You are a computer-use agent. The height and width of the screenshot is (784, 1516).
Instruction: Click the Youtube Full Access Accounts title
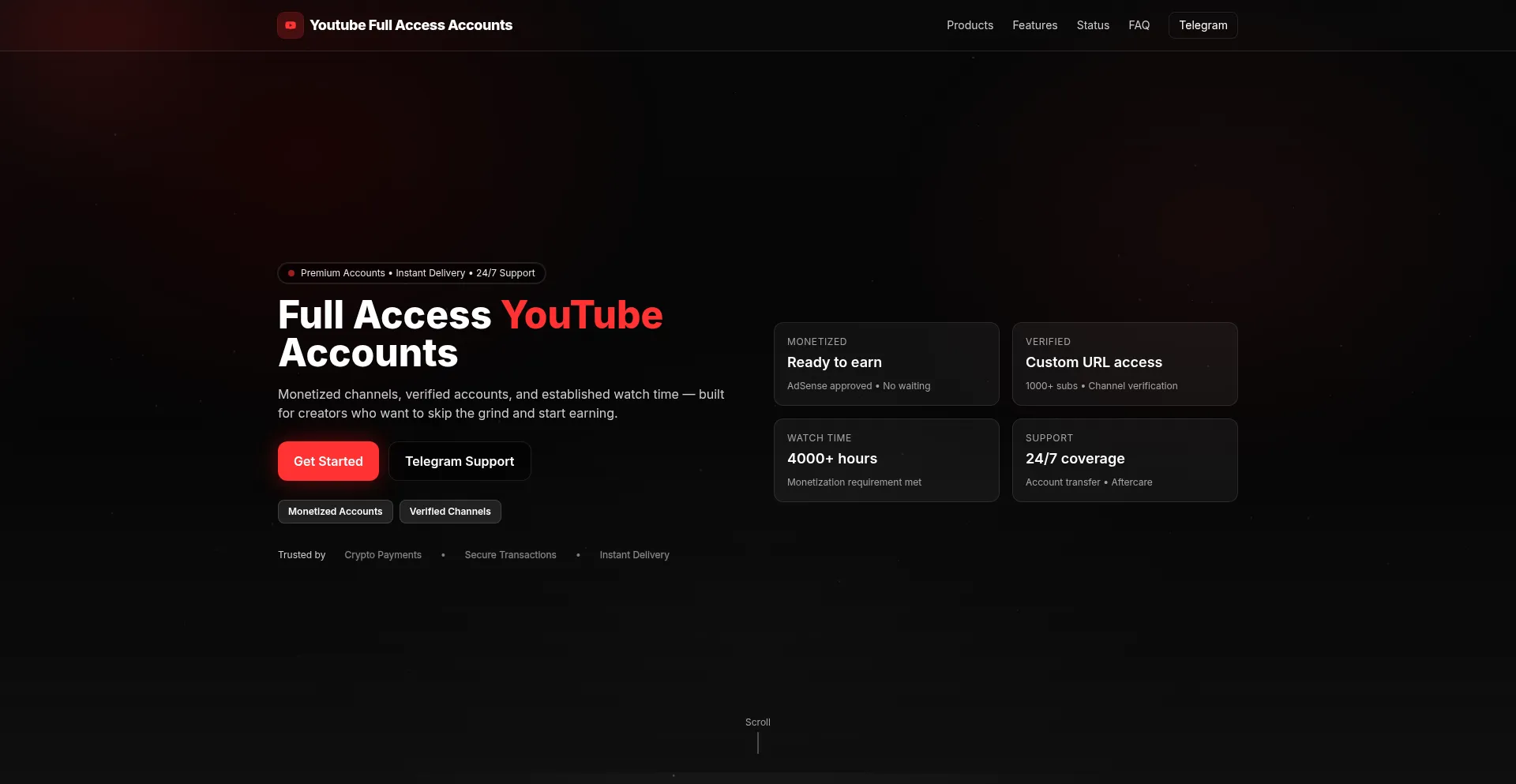pos(411,25)
